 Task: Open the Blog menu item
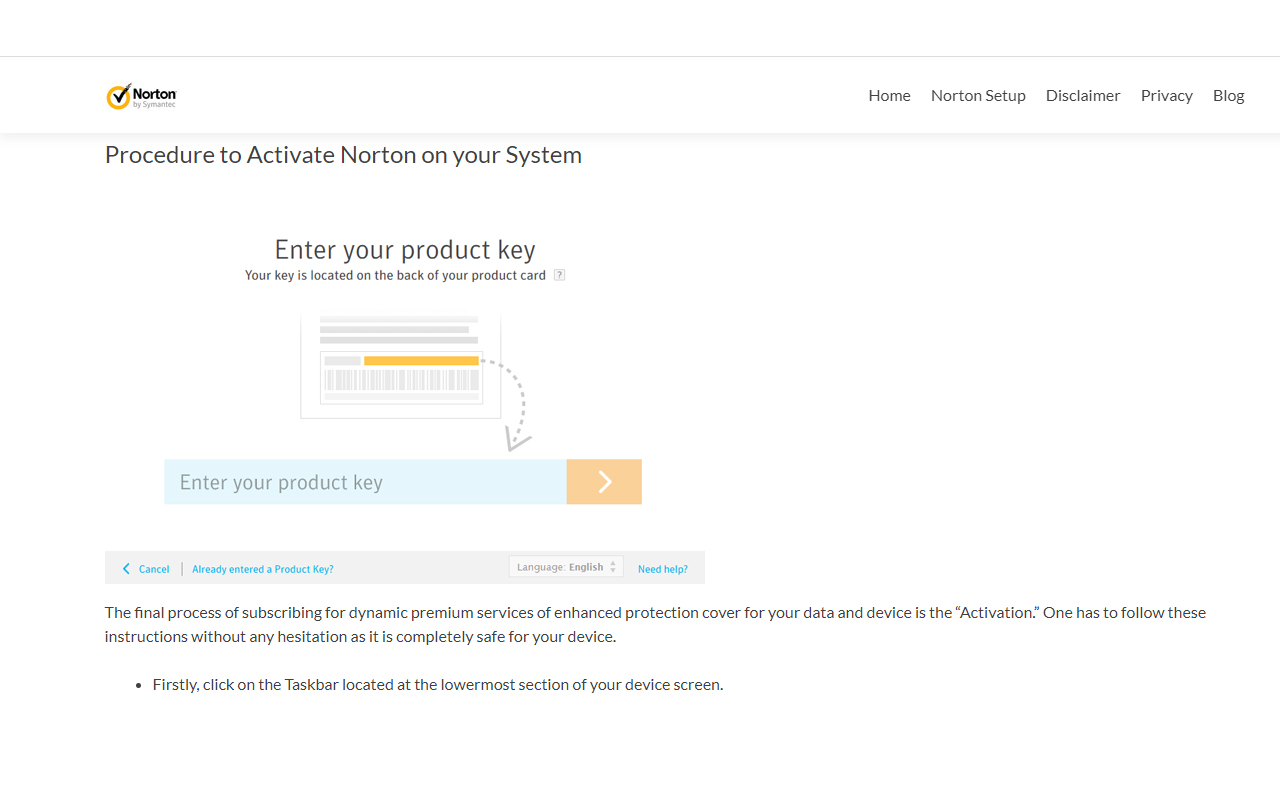coord(1228,95)
